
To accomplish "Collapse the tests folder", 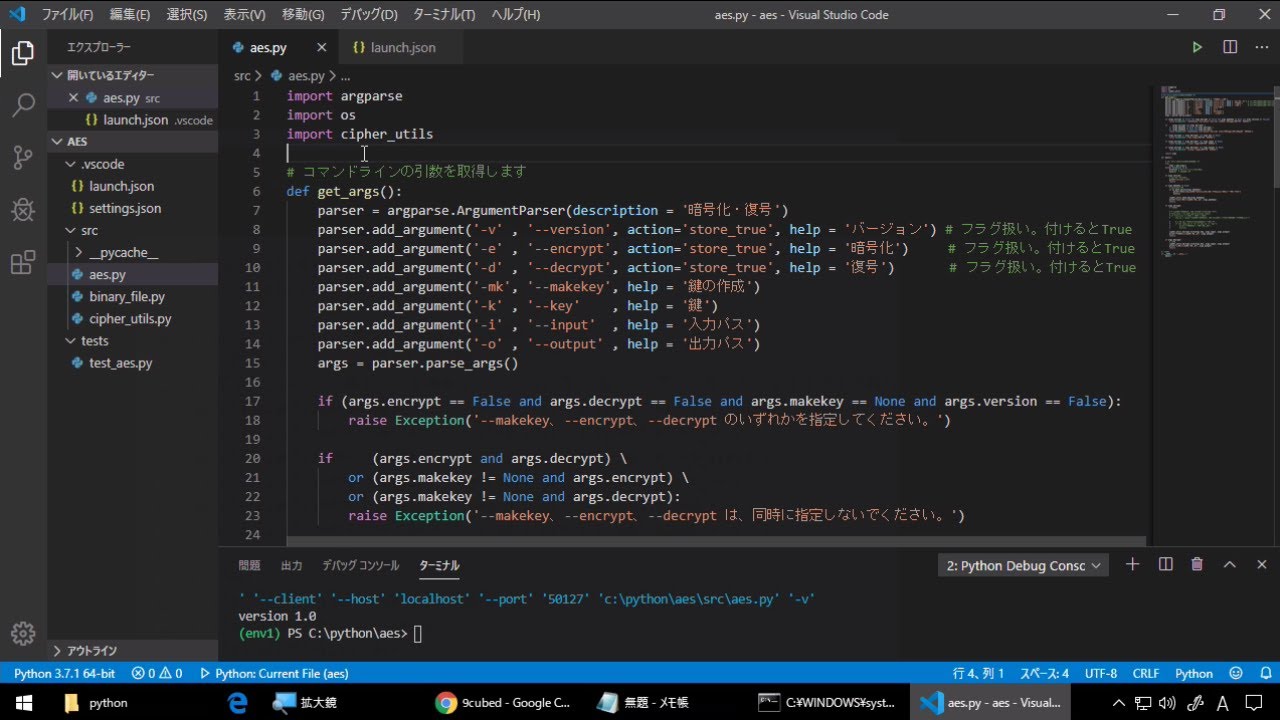I will tap(132, 341).
